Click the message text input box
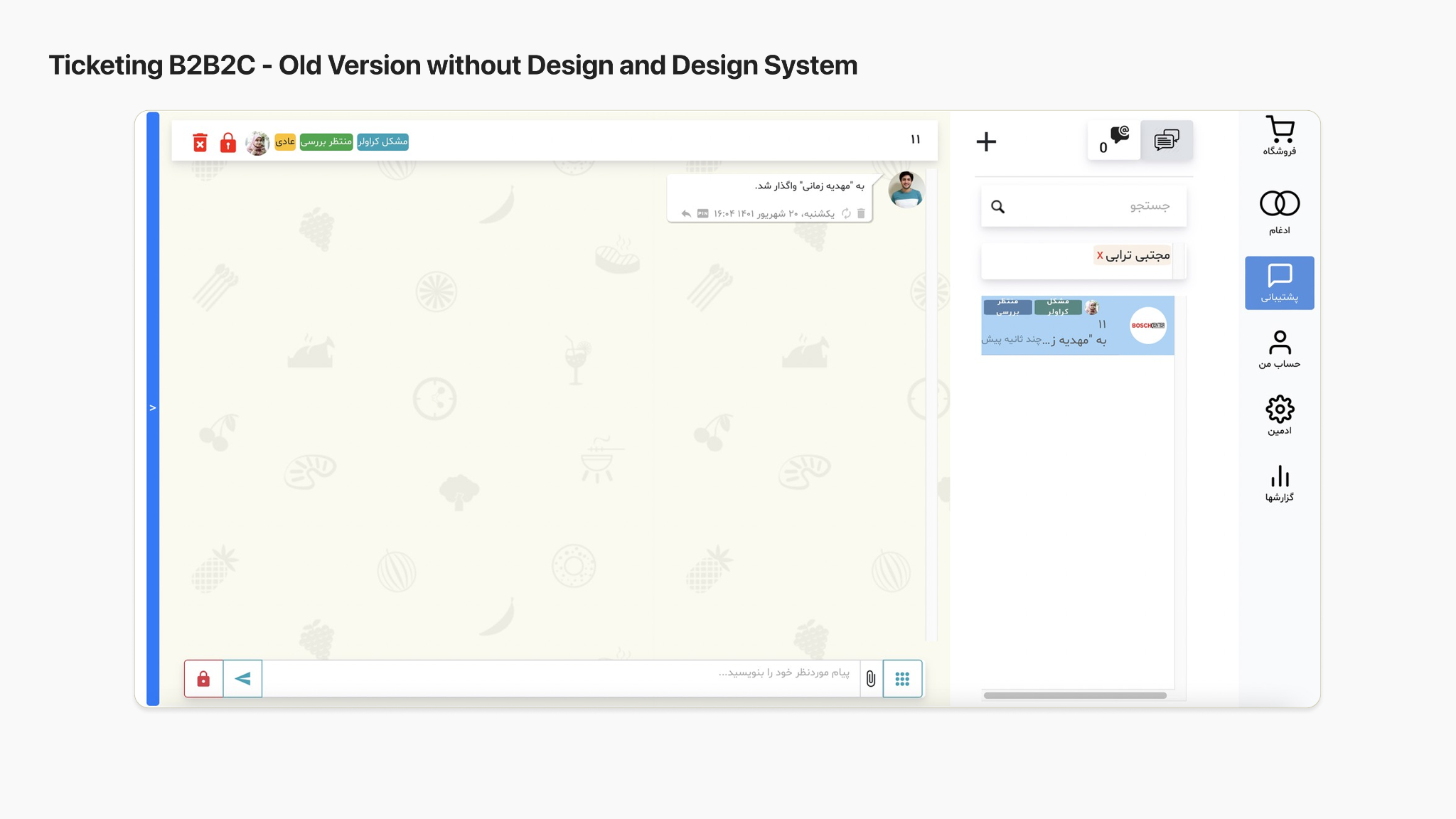The height and width of the screenshot is (819, 1456). pyautogui.click(x=561, y=678)
